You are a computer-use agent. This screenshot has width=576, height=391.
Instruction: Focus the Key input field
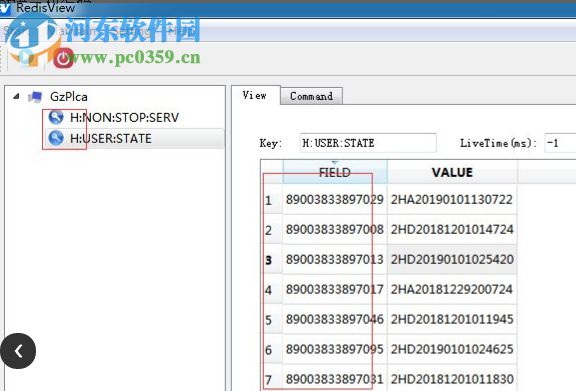368,143
